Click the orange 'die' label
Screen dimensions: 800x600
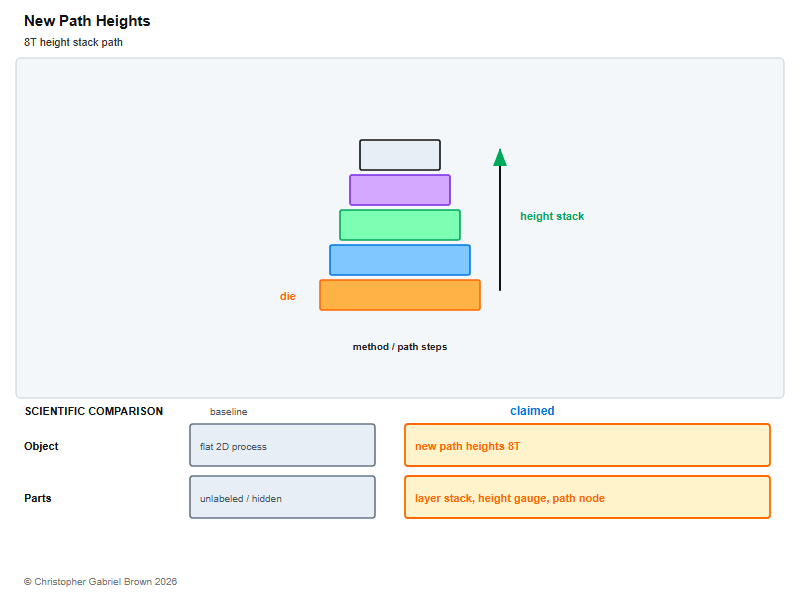click(288, 296)
